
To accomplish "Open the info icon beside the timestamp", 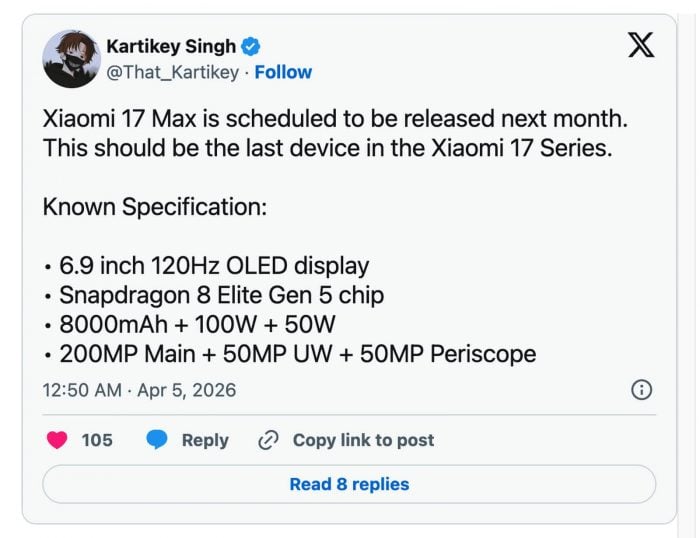I will 643,390.
